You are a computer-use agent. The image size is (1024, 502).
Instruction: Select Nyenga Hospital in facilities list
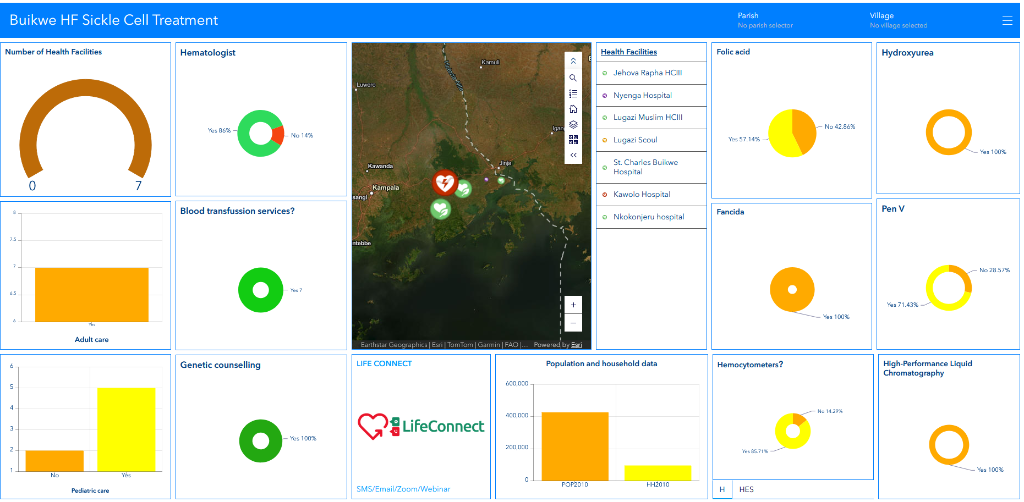click(652, 95)
